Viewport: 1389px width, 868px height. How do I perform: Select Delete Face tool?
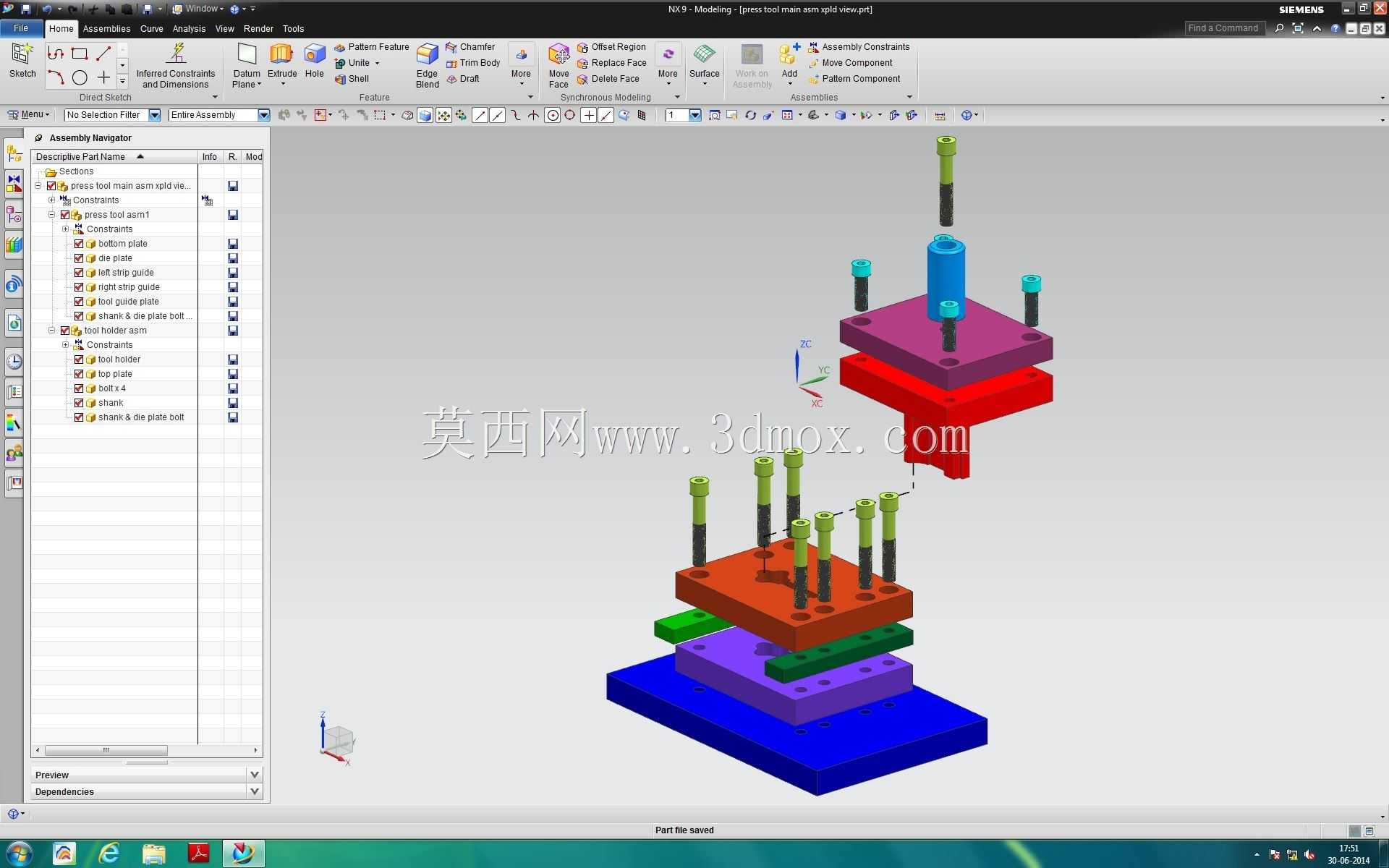tap(608, 79)
